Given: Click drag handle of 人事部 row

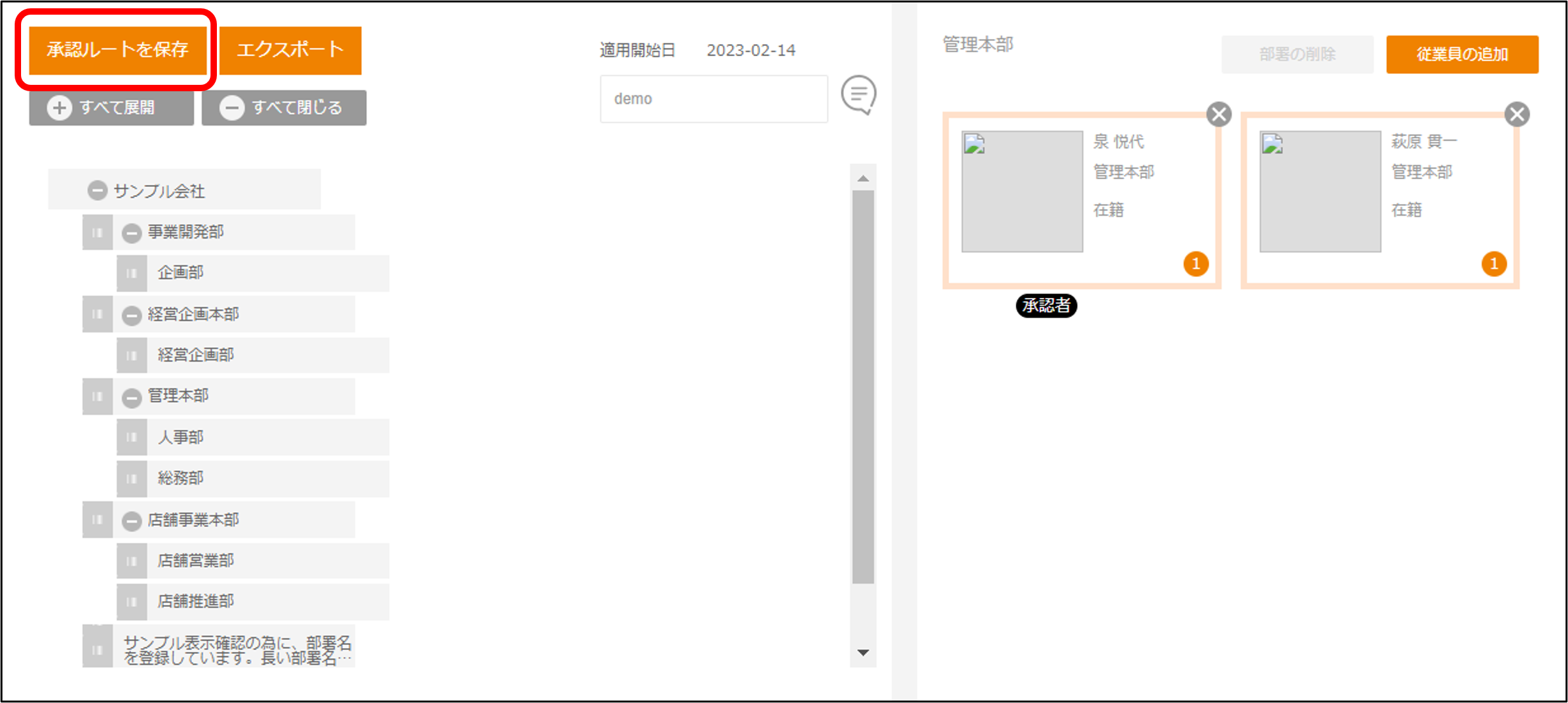Looking at the screenshot, I should (132, 437).
